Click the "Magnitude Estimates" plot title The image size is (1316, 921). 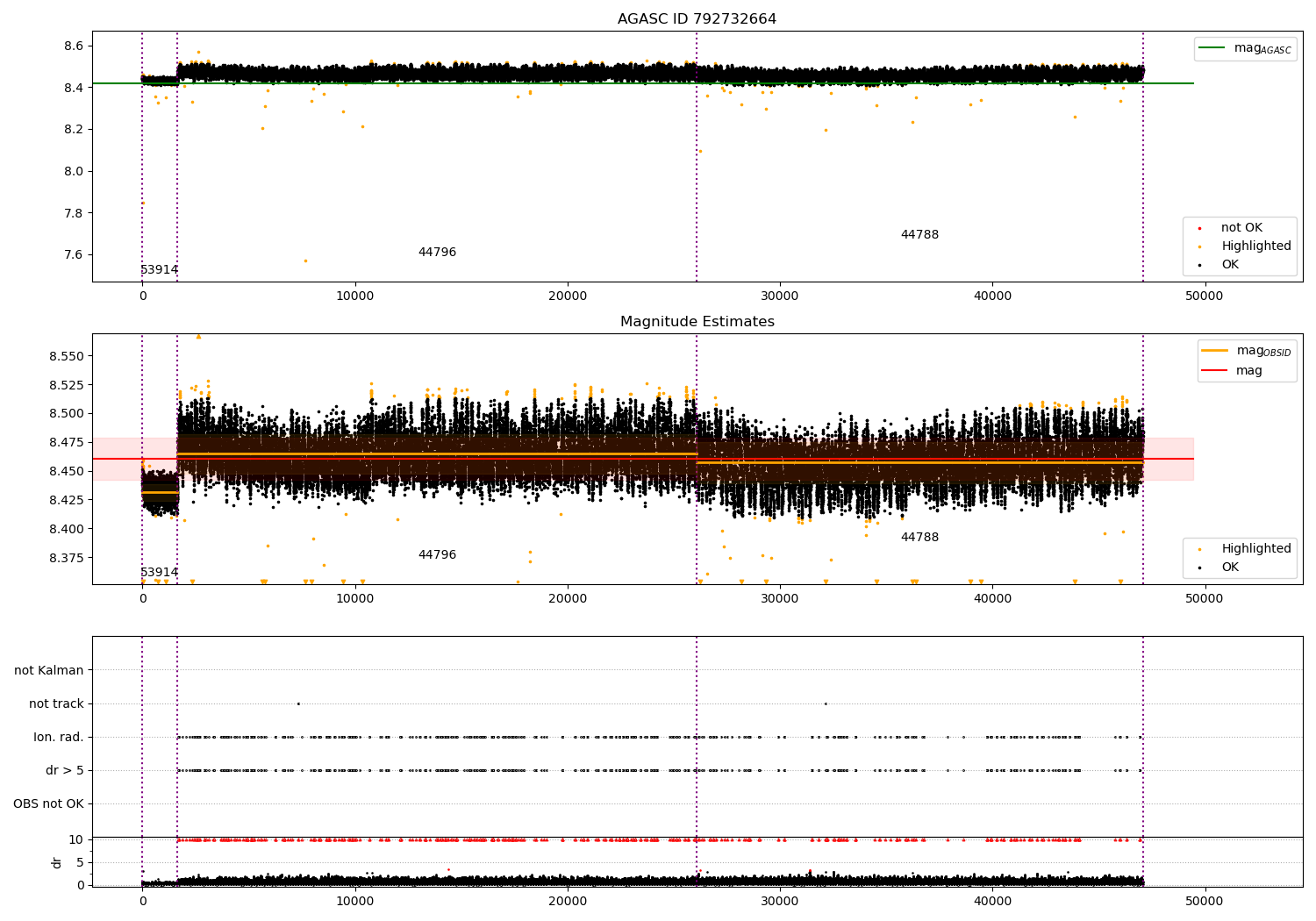pos(697,322)
